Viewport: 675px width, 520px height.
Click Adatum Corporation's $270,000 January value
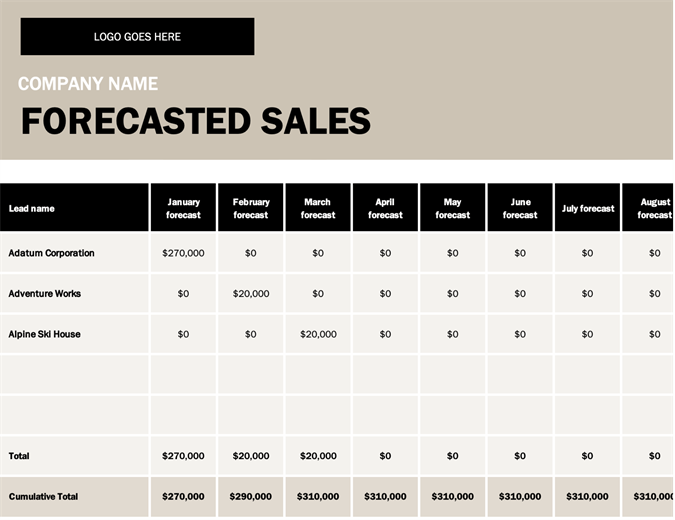pyautogui.click(x=183, y=253)
